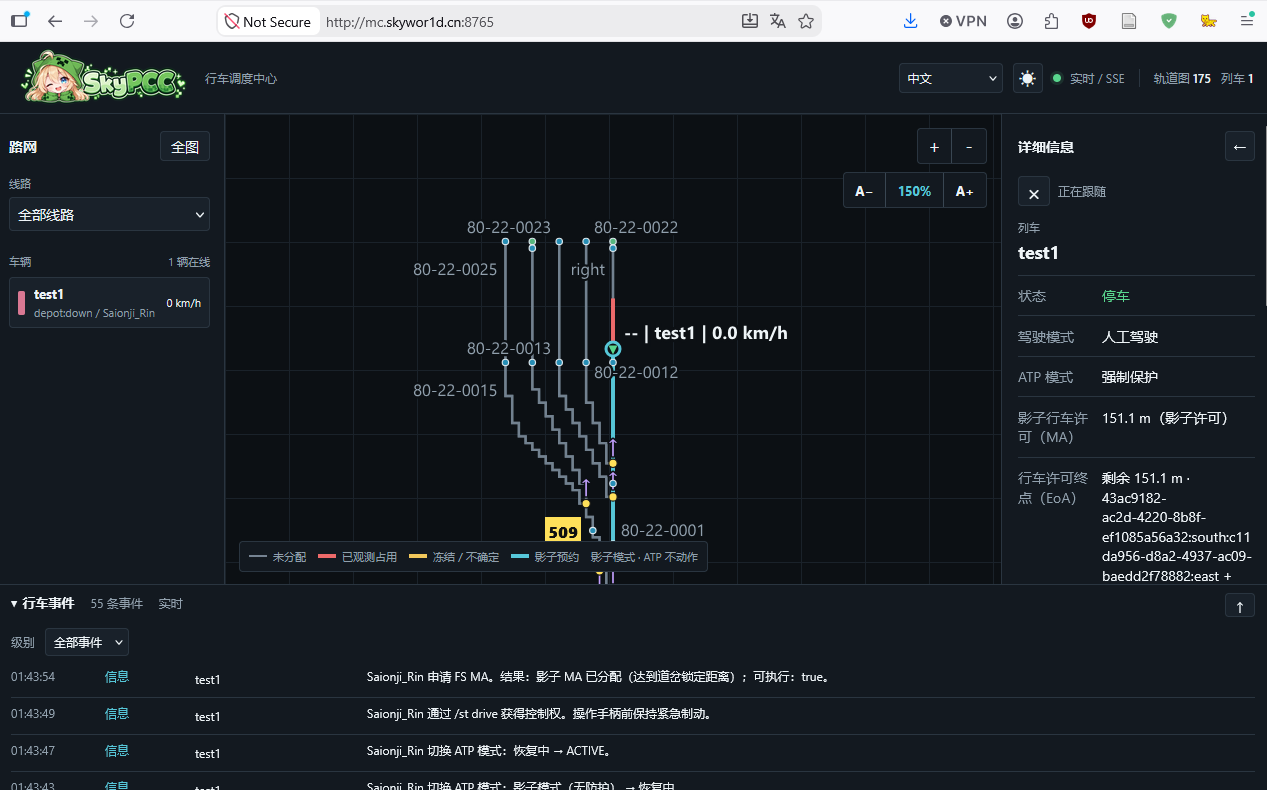The image size is (1267, 790).
Task: Open the VPN button
Action: pyautogui.click(x=964, y=21)
